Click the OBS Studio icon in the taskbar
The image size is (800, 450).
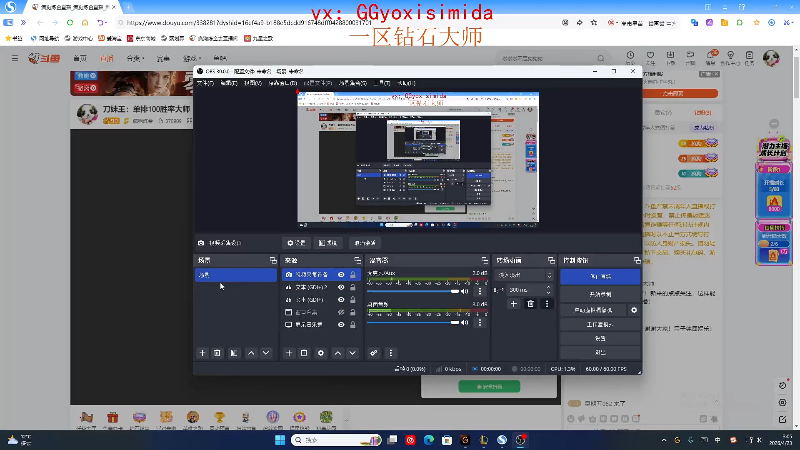pyautogui.click(x=520, y=440)
